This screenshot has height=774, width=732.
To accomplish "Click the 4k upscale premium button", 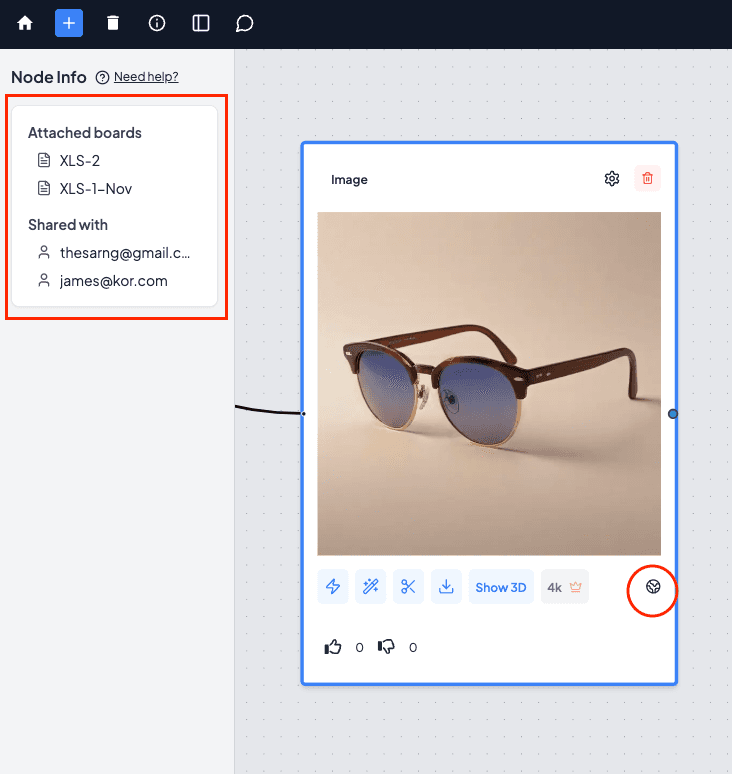I will click(x=565, y=587).
